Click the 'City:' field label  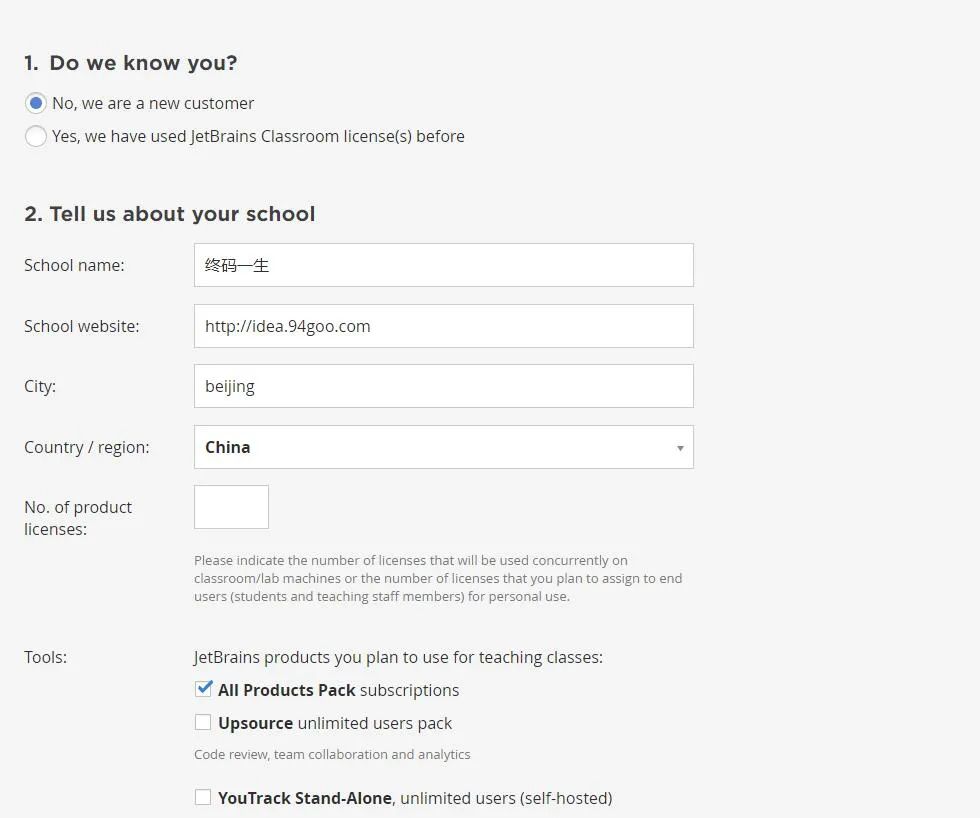click(40, 386)
